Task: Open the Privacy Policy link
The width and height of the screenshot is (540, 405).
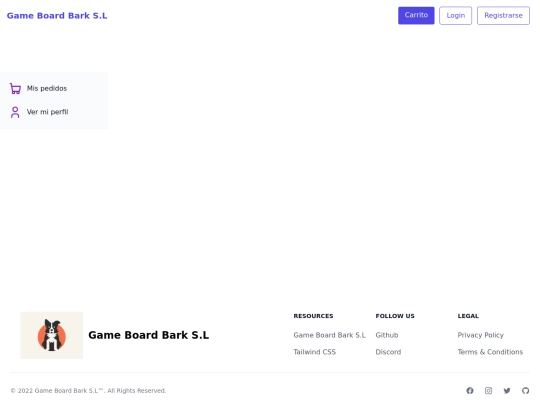Action: point(480,335)
